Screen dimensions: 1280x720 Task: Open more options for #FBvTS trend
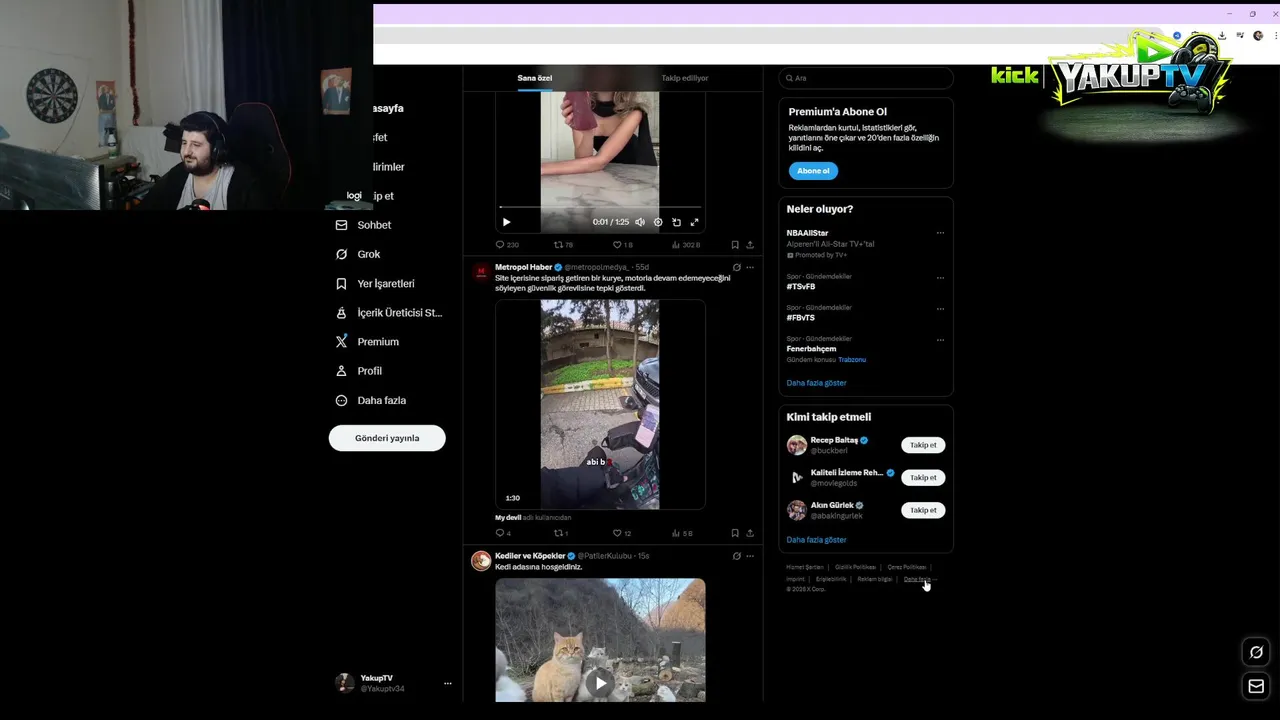pos(940,308)
